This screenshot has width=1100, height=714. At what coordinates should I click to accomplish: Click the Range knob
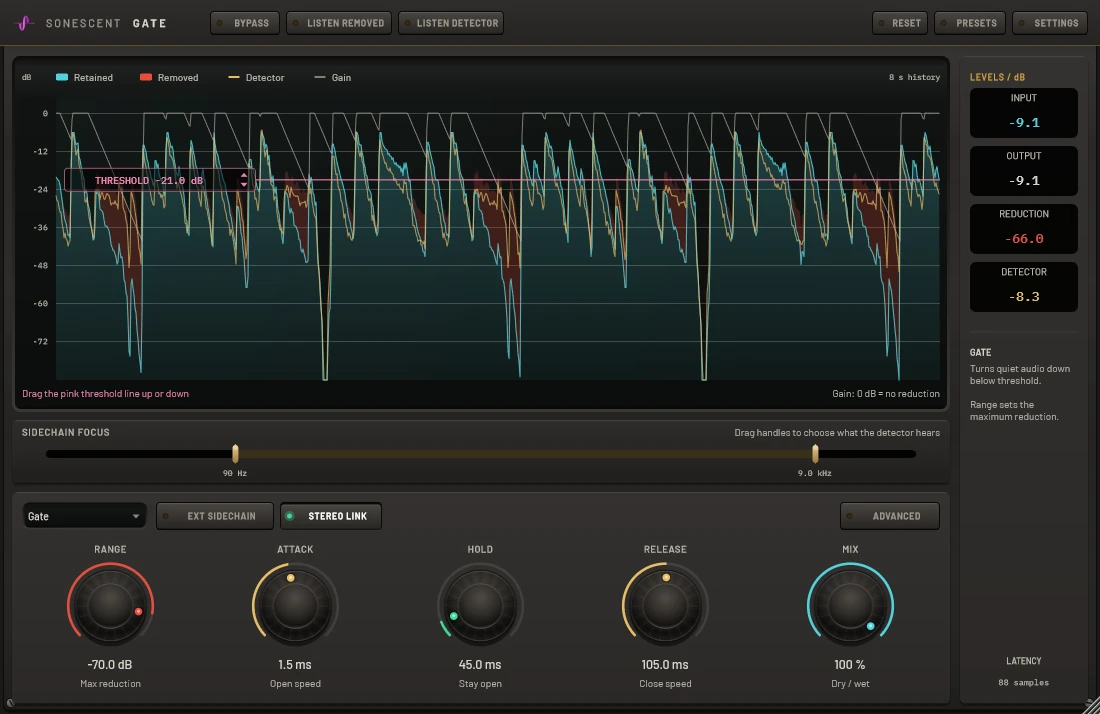(110, 605)
